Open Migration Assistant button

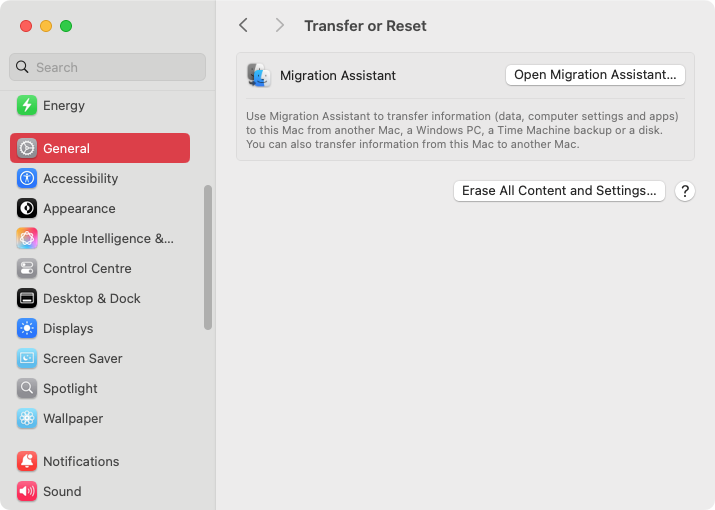point(595,75)
